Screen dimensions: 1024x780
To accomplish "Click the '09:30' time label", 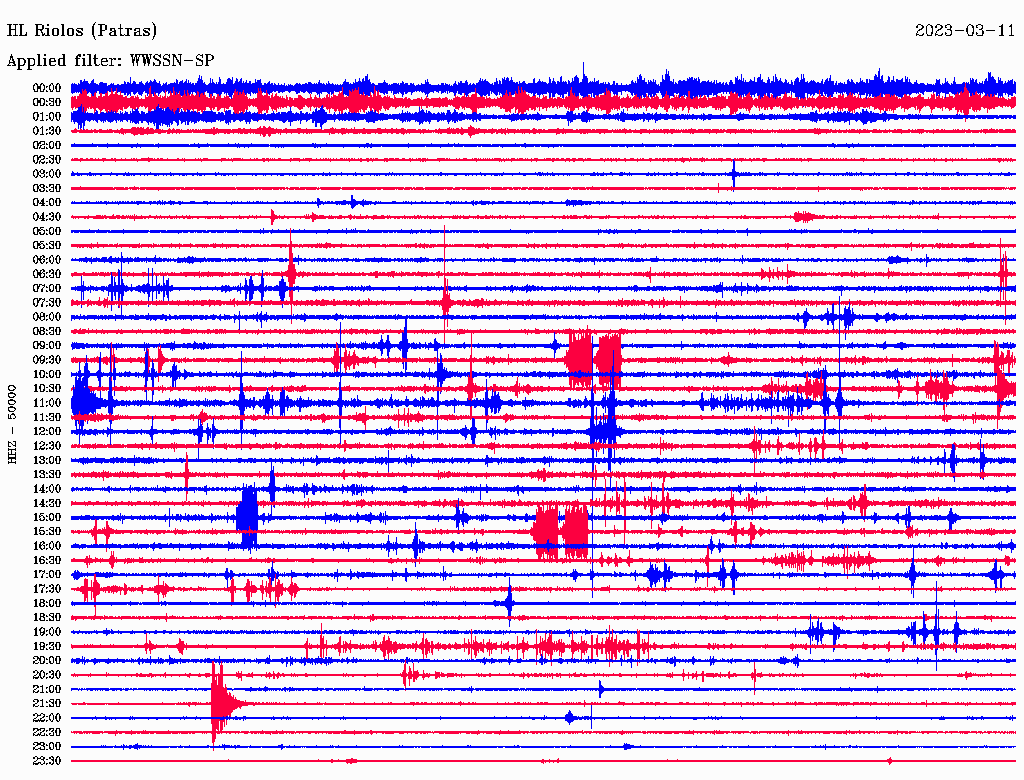I will 47,361.
